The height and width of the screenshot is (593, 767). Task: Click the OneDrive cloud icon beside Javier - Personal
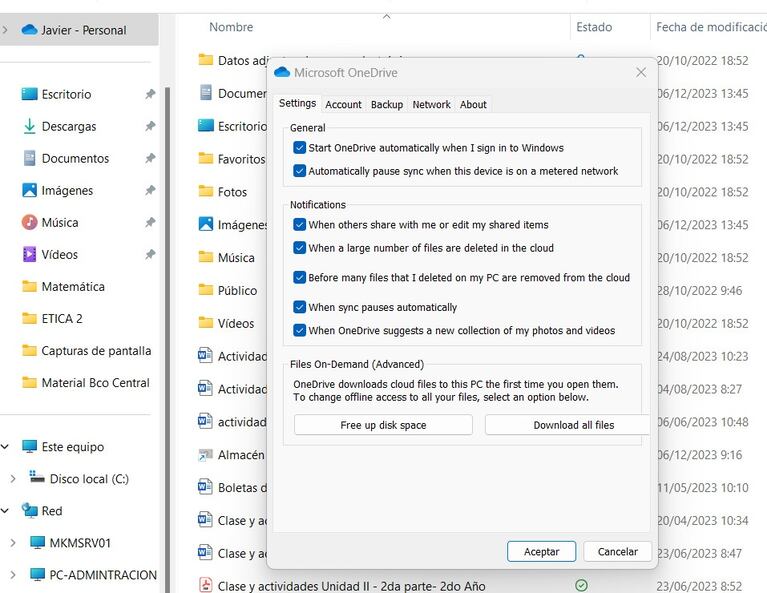(x=29, y=30)
